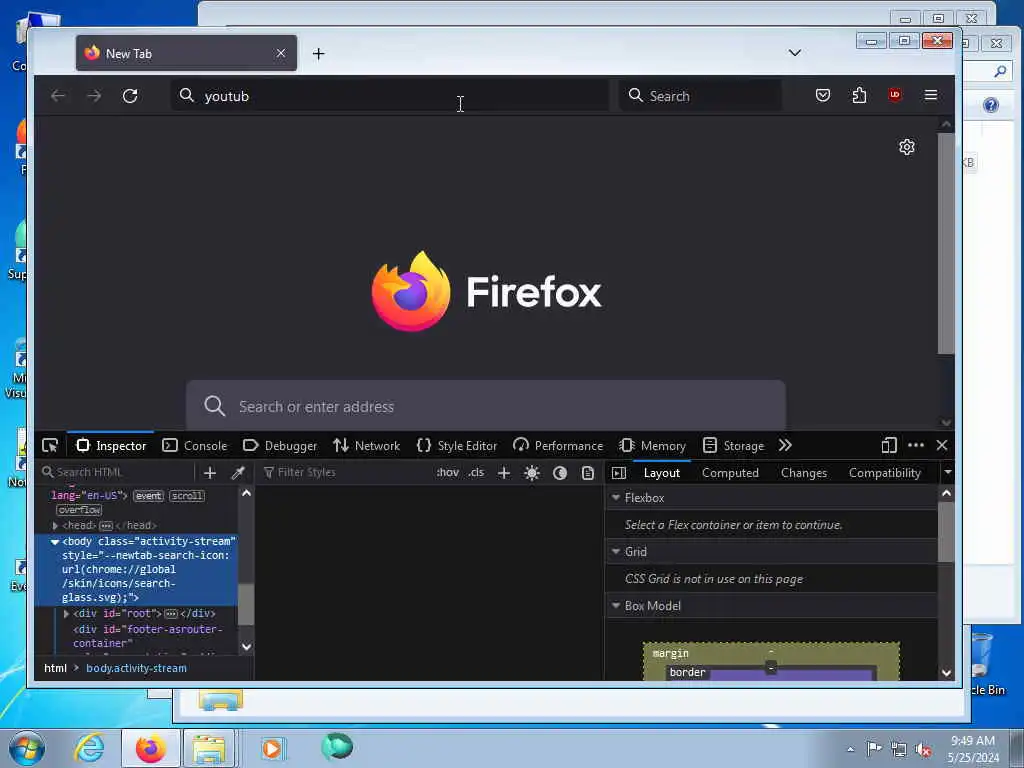Open the Storage panel
Image resolution: width=1024 pixels, height=768 pixels.
[733, 445]
